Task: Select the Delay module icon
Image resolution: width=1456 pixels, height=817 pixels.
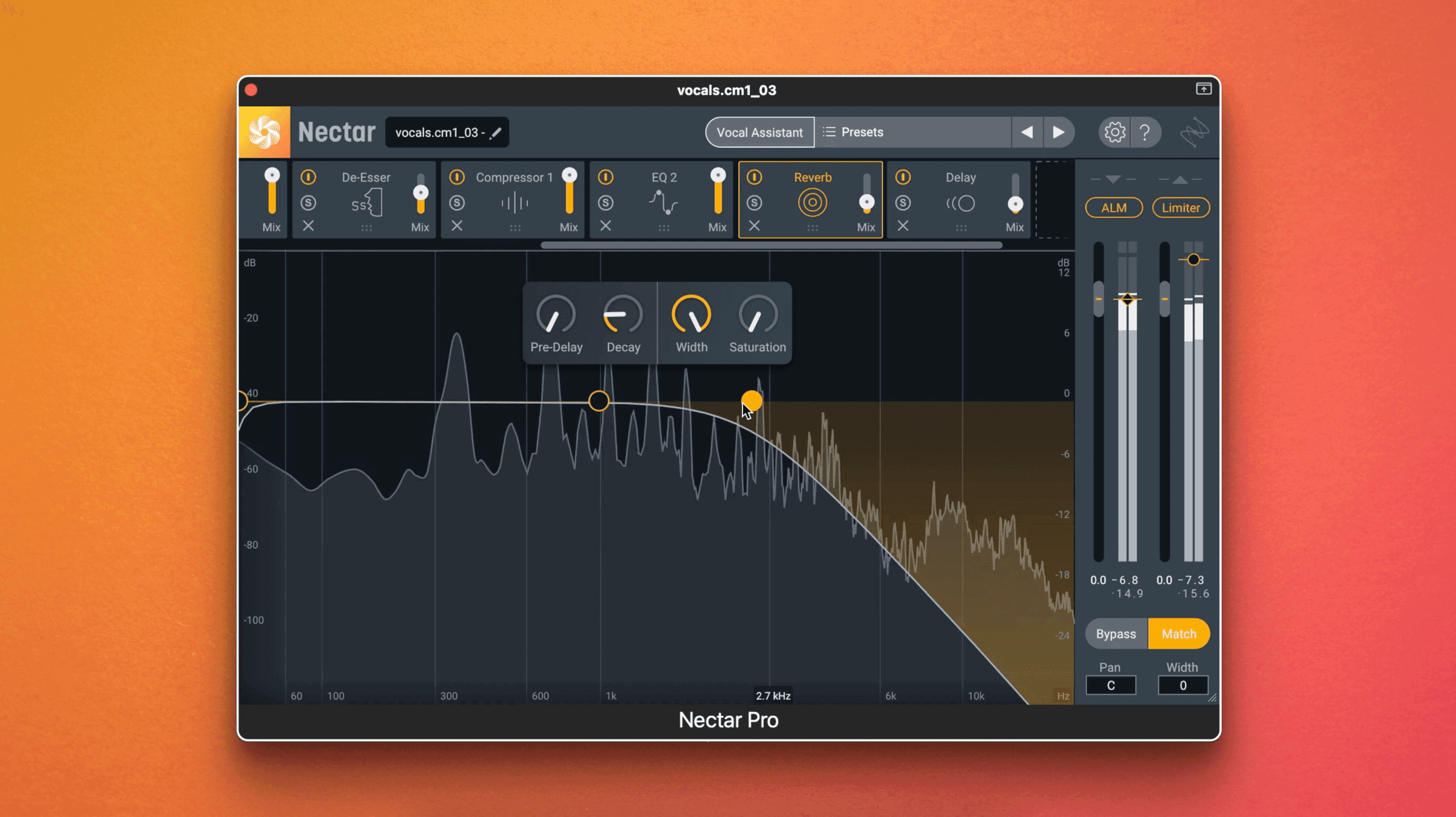Action: [x=961, y=203]
